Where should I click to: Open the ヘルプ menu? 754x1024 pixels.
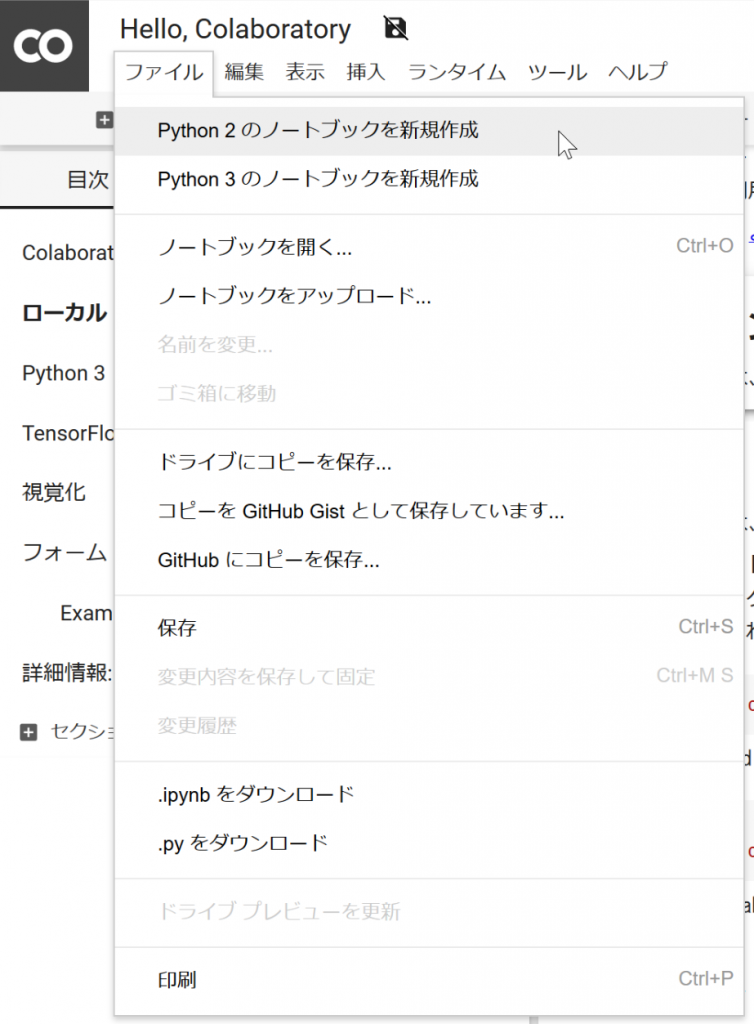(637, 72)
